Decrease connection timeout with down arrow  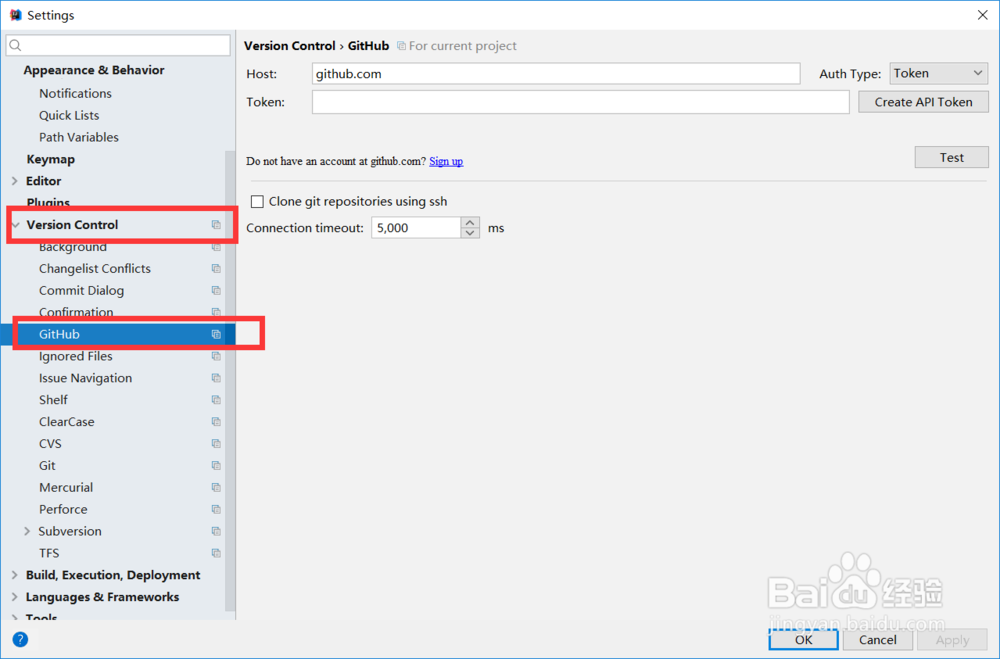470,233
